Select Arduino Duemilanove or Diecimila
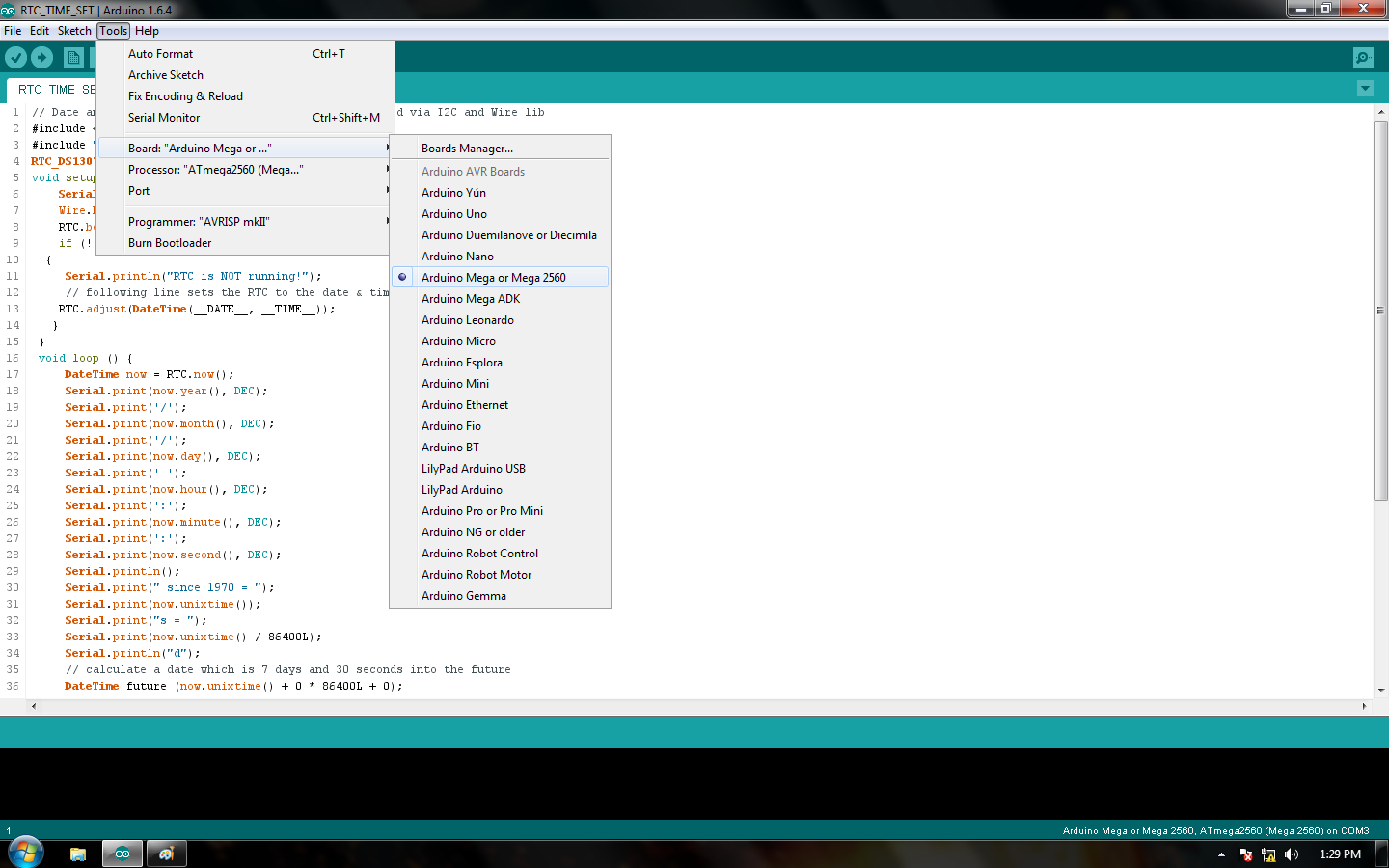Image resolution: width=1389 pixels, height=868 pixels. pos(500,235)
